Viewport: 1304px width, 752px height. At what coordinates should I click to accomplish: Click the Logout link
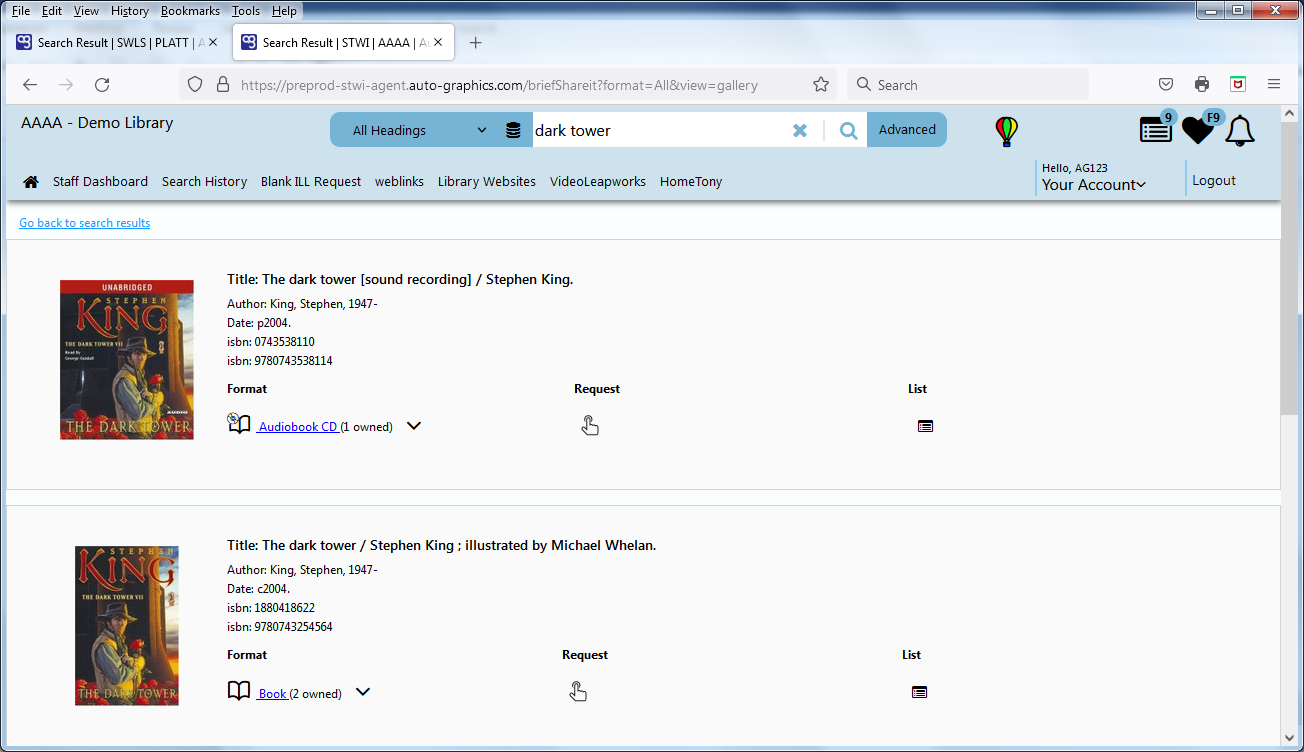[x=1214, y=181]
